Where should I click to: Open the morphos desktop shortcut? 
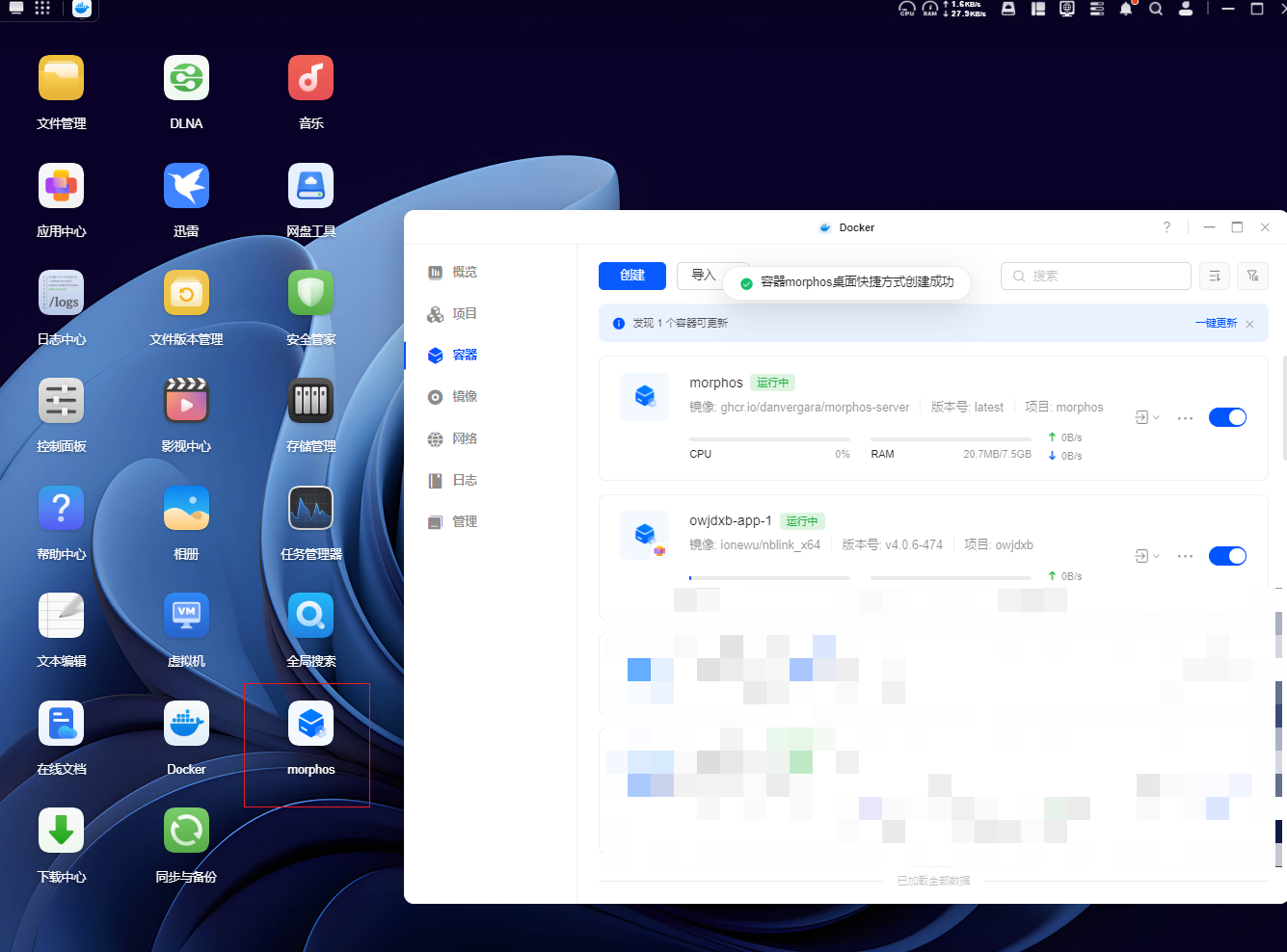[310, 724]
